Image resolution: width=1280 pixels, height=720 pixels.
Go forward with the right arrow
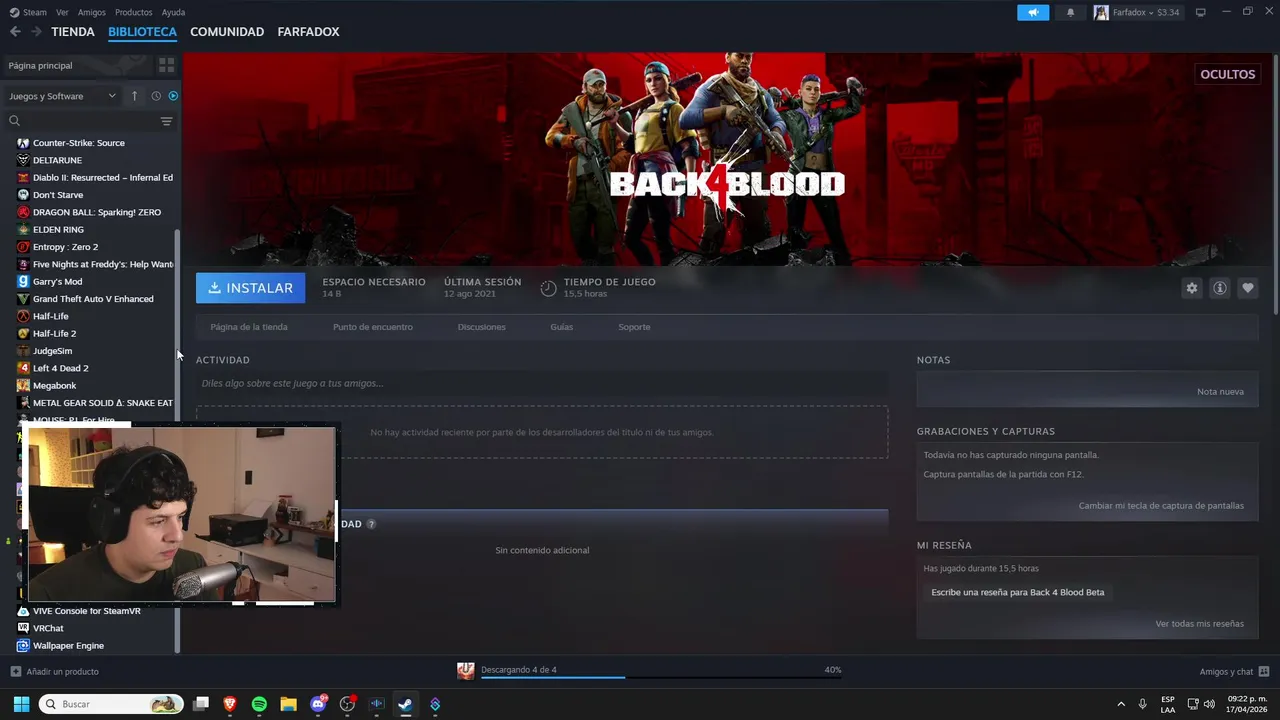(x=36, y=32)
